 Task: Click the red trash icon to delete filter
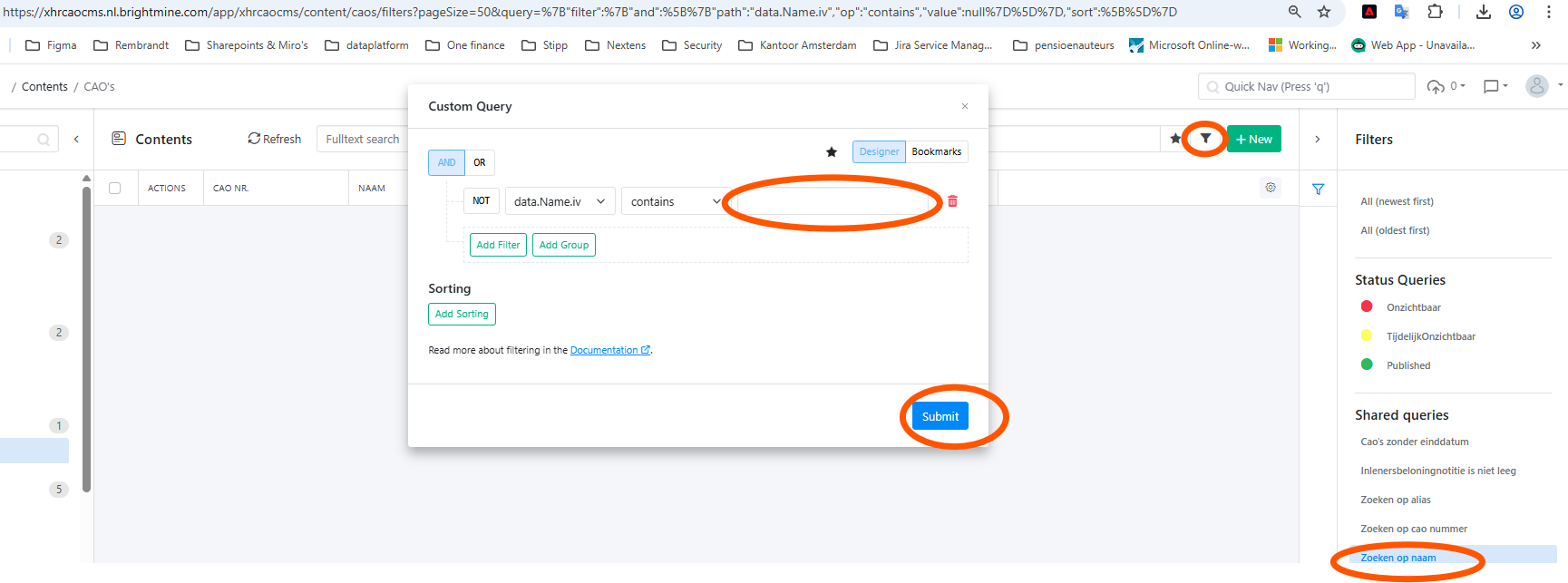click(952, 201)
